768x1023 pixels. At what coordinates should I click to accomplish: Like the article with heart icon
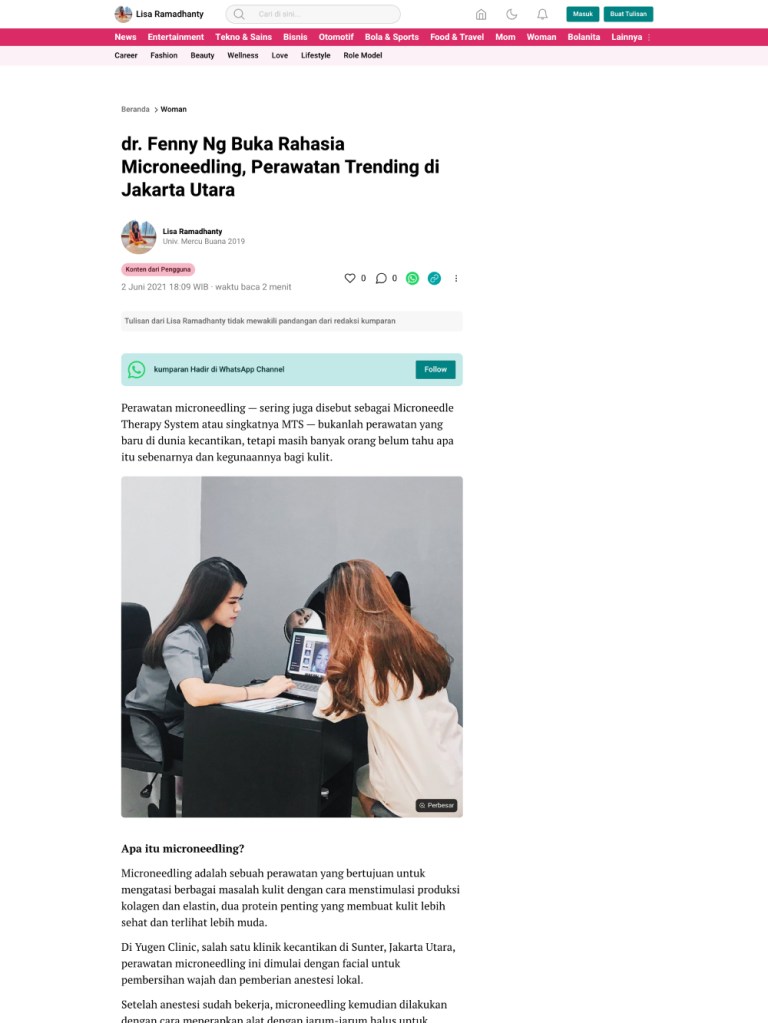click(350, 278)
